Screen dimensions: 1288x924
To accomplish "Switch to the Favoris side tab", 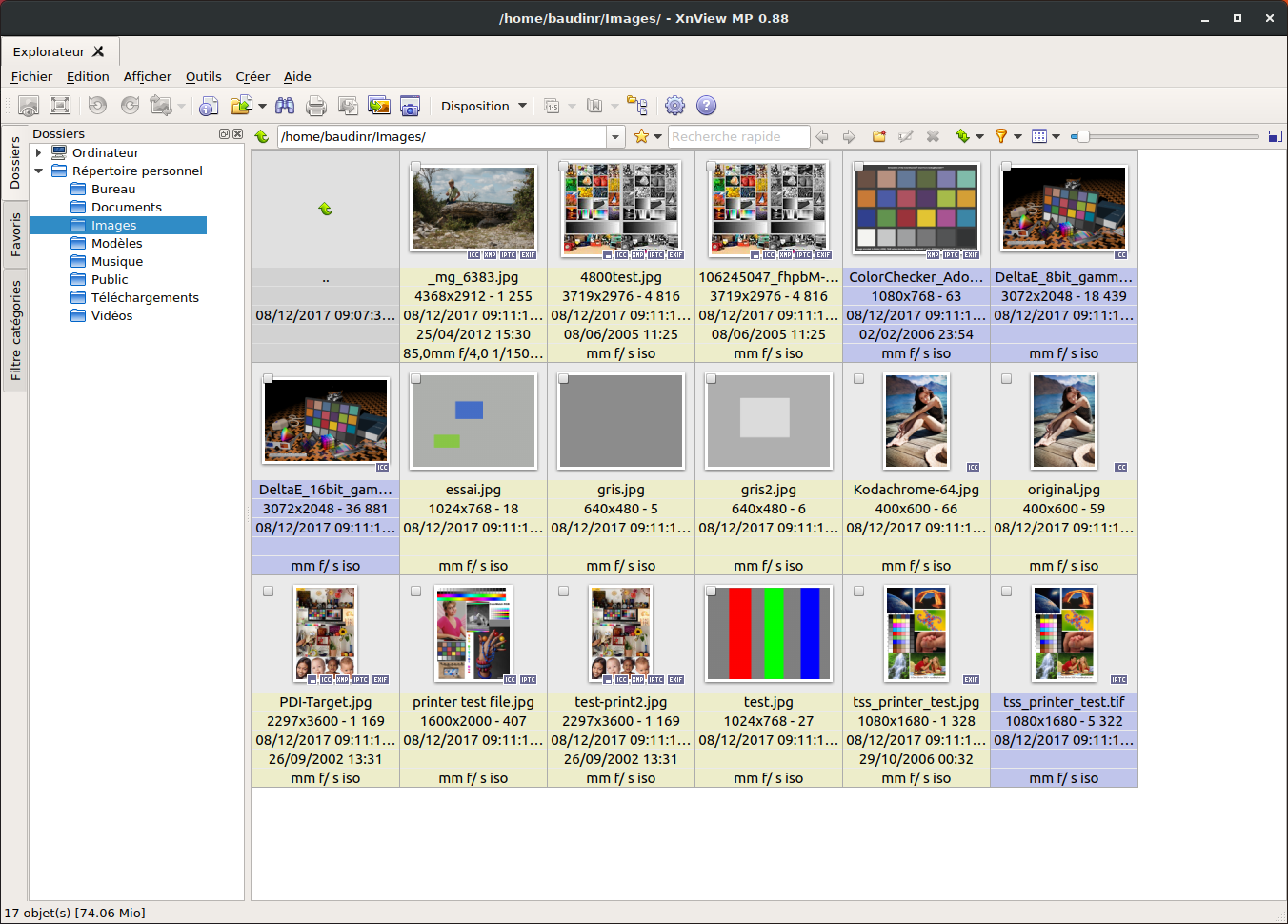I will (15, 234).
